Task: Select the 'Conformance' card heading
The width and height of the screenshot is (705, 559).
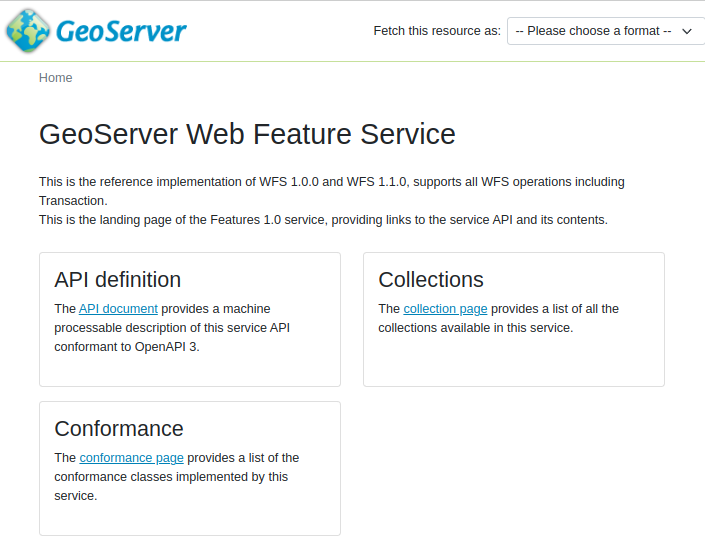Action: click(x=118, y=429)
